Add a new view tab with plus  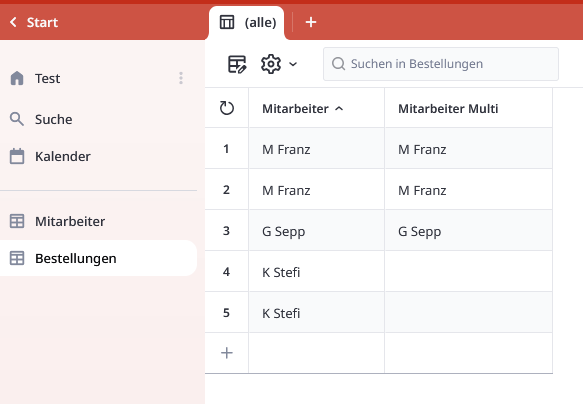pyautogui.click(x=311, y=22)
